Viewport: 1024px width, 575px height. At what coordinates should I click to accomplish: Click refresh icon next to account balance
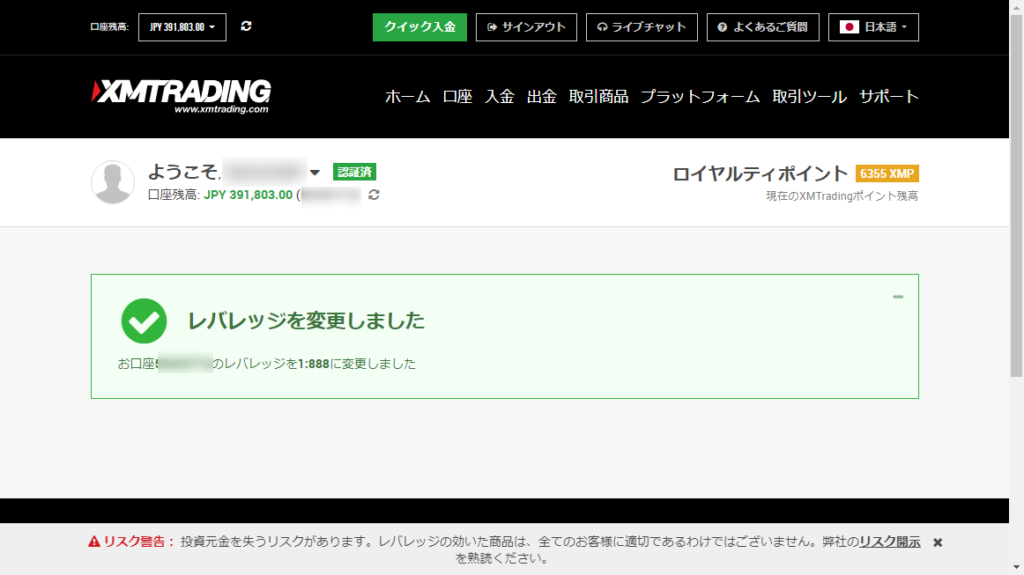(x=374, y=195)
